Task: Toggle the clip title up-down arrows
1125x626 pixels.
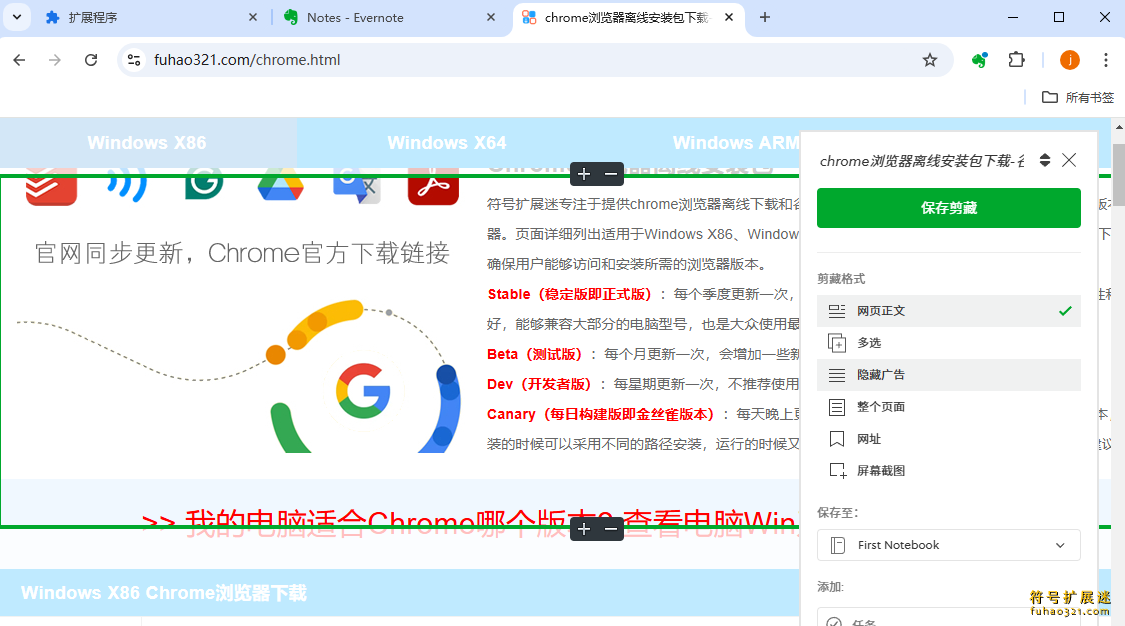Action: point(1045,160)
